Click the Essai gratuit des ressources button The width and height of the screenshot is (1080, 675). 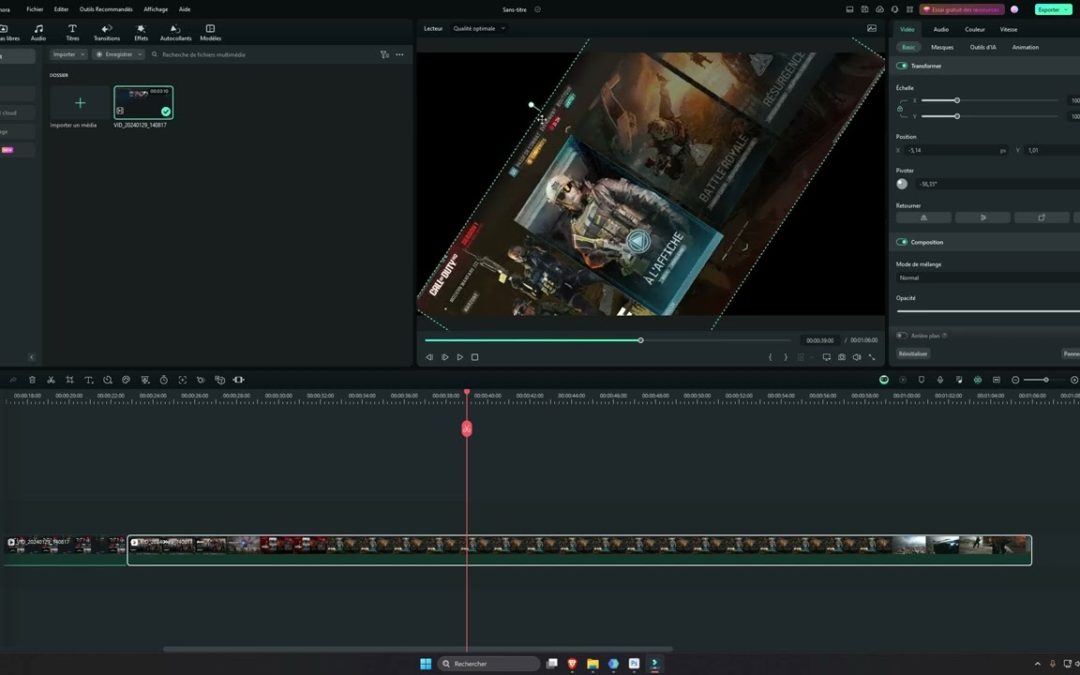[962, 10]
